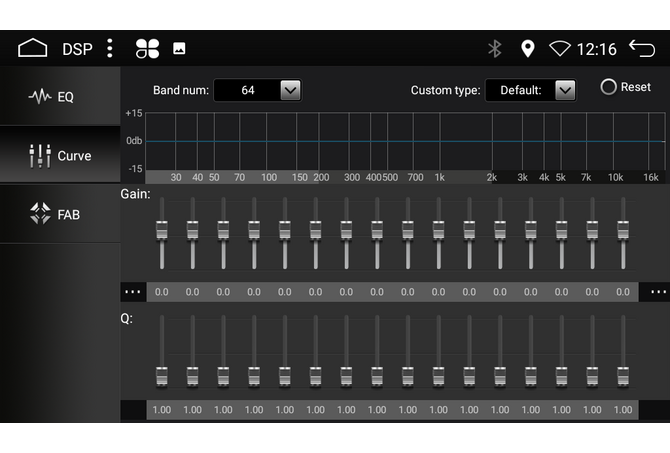Select the Curve tab
The height and width of the screenshot is (453, 670).
click(x=60, y=155)
